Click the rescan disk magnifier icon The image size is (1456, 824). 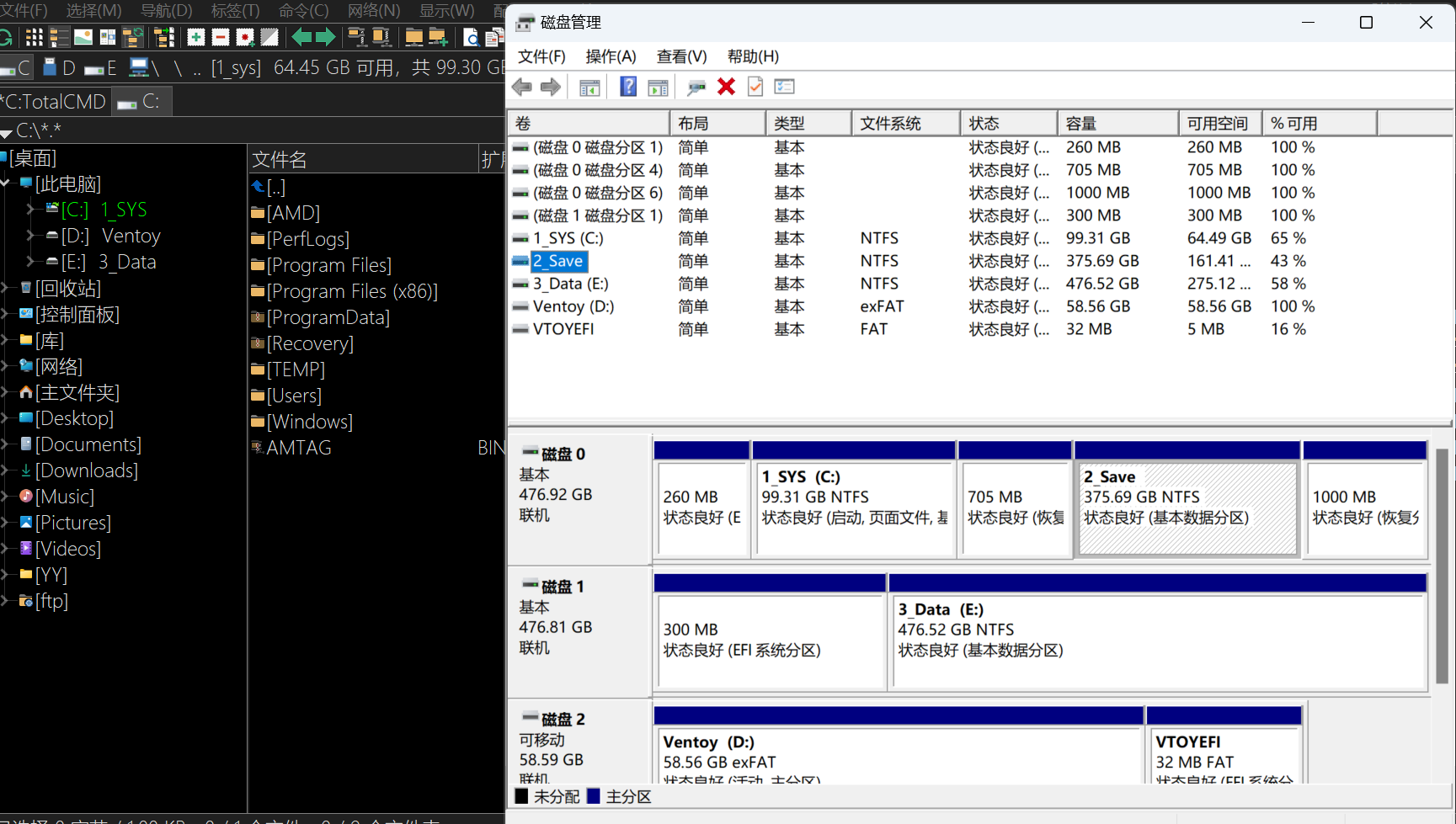pos(696,87)
